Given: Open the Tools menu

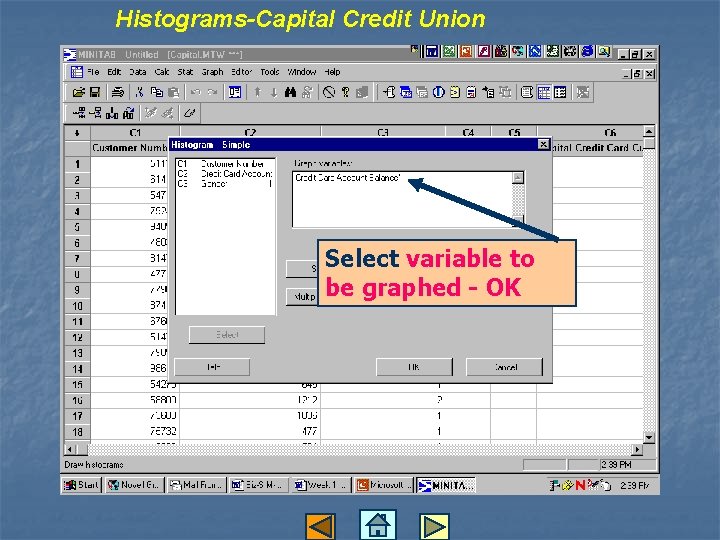Looking at the screenshot, I should coord(270,72).
